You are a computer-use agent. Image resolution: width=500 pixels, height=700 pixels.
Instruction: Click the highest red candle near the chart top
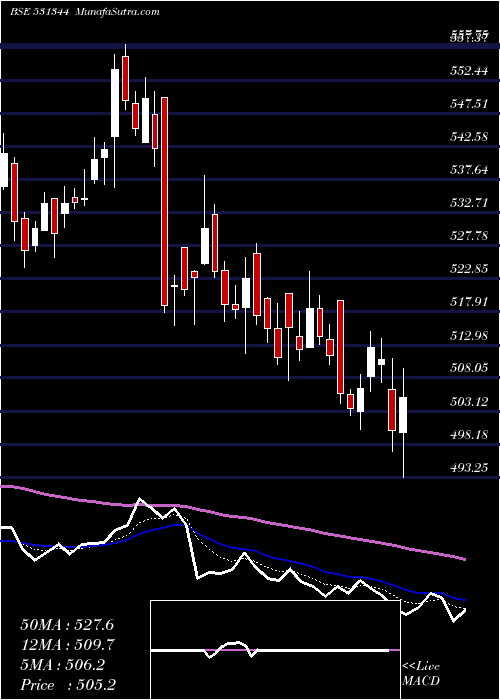(125, 78)
